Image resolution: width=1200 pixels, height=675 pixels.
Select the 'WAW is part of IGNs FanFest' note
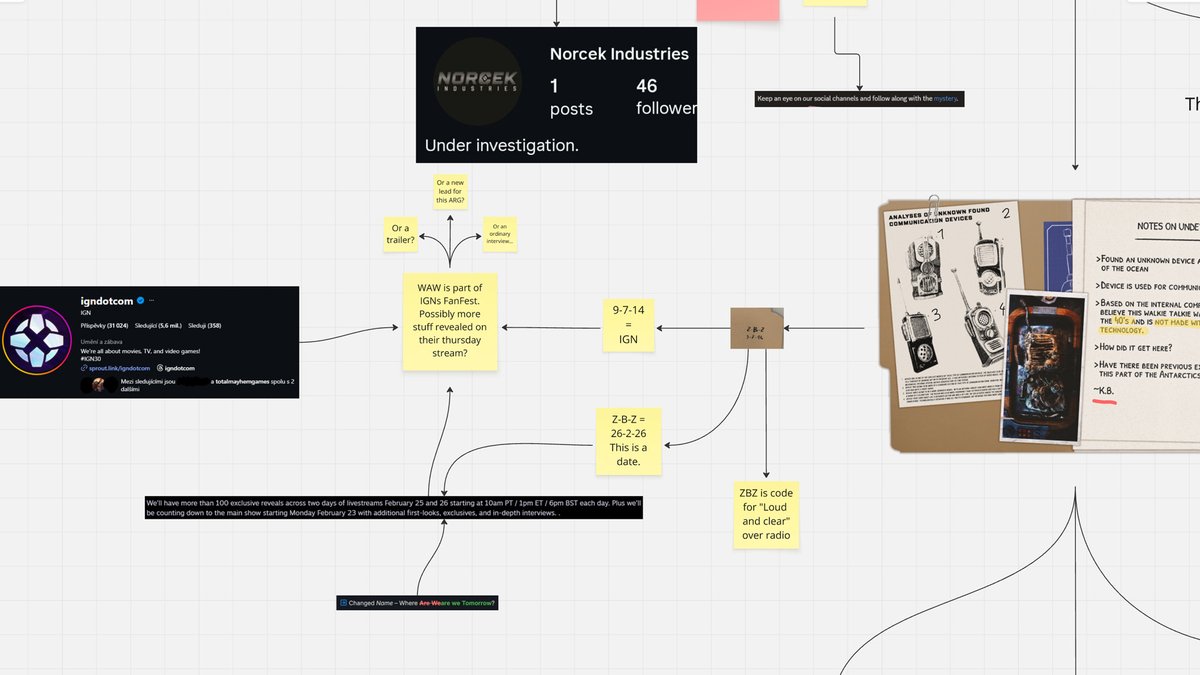pyautogui.click(x=450, y=324)
